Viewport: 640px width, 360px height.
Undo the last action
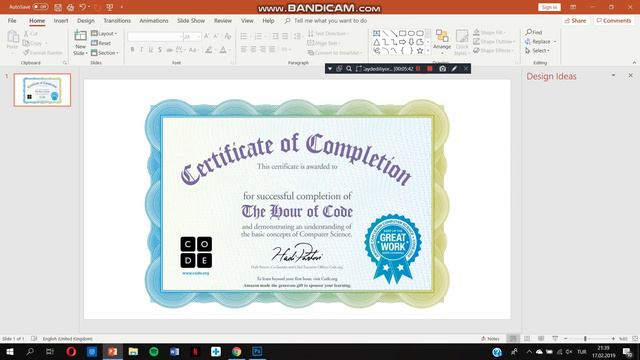click(82, 7)
